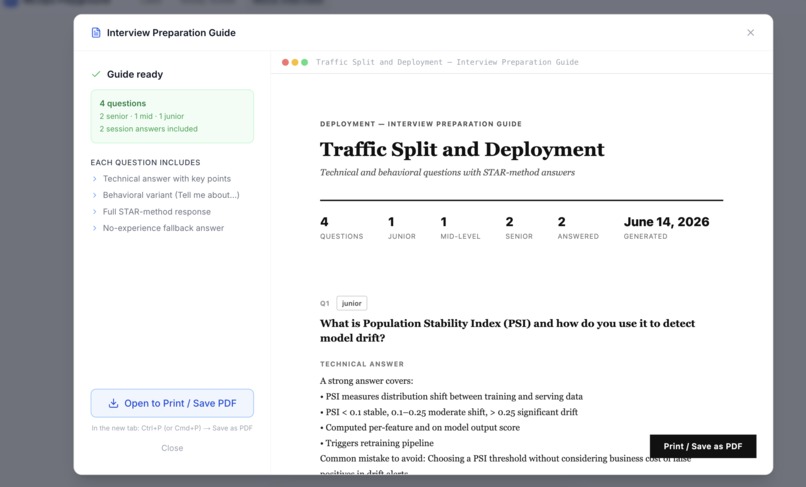
Task: Click the yellow dot in preview header
Action: (x=295, y=62)
